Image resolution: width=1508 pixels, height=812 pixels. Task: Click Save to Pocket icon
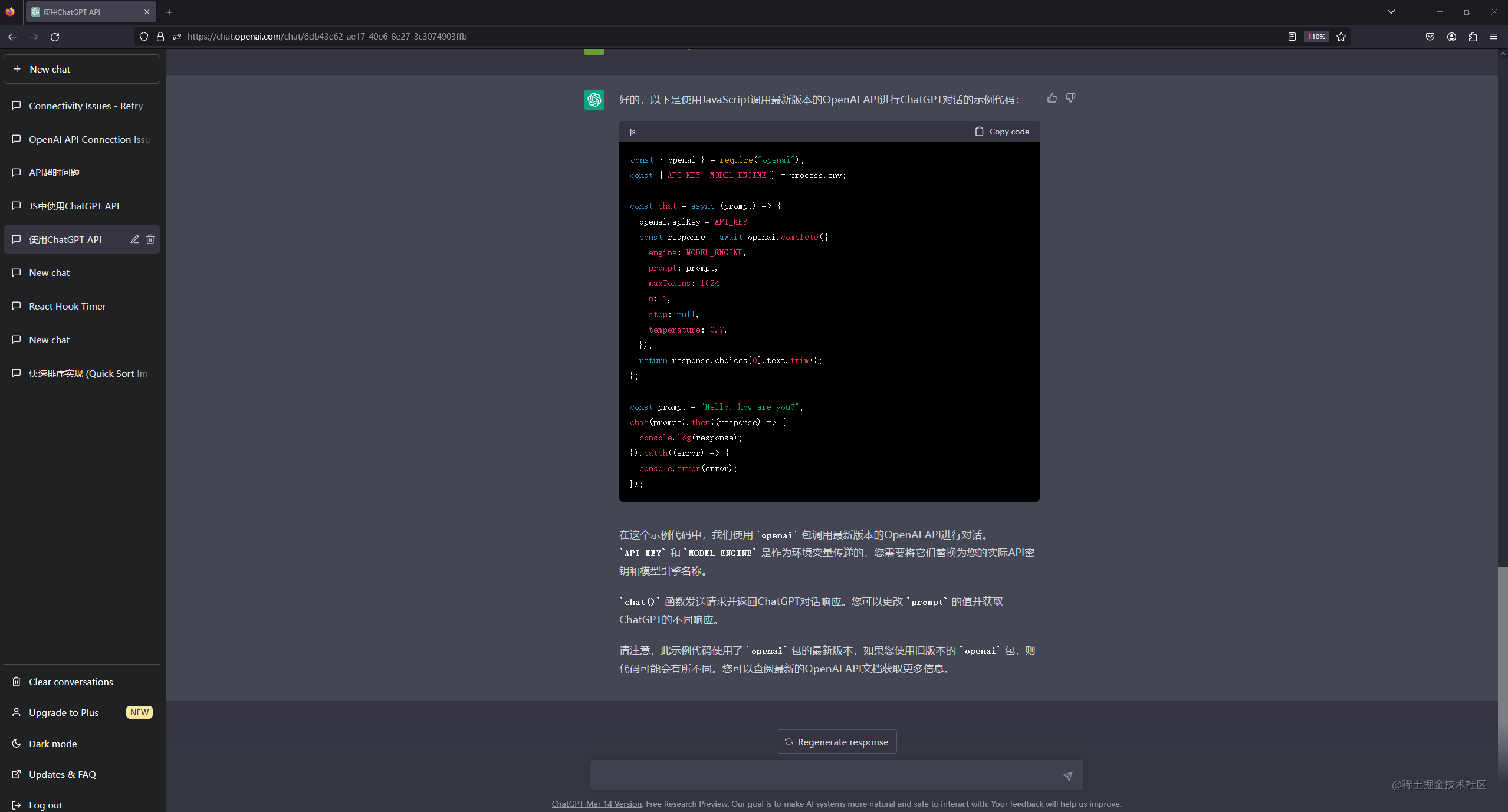(x=1430, y=37)
